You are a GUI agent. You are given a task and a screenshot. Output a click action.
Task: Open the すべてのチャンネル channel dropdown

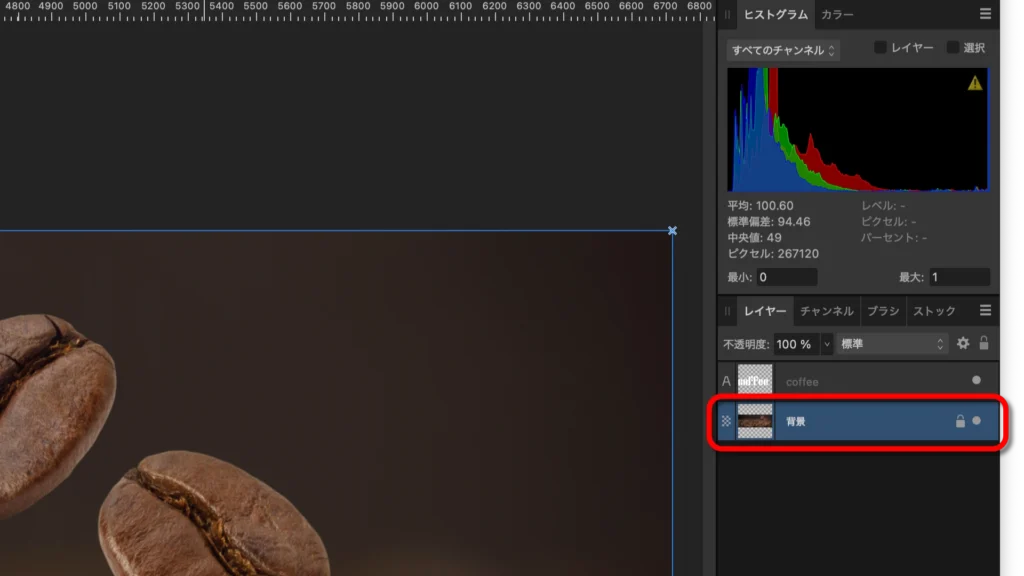(x=783, y=50)
